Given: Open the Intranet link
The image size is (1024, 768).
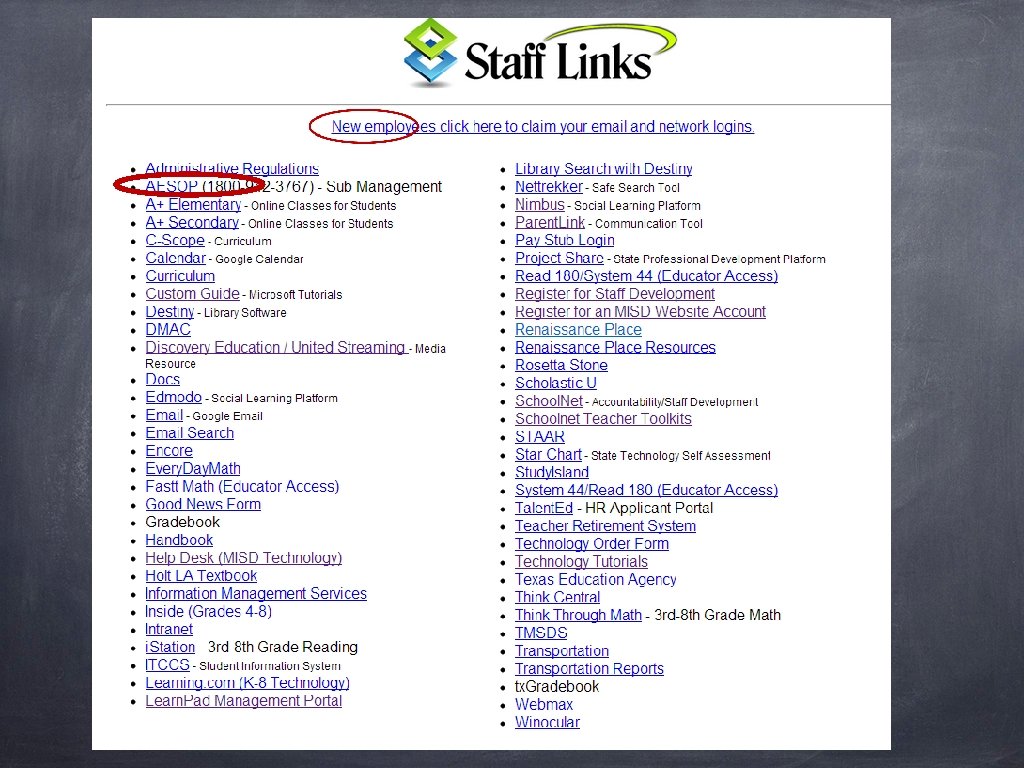Looking at the screenshot, I should [x=168, y=629].
